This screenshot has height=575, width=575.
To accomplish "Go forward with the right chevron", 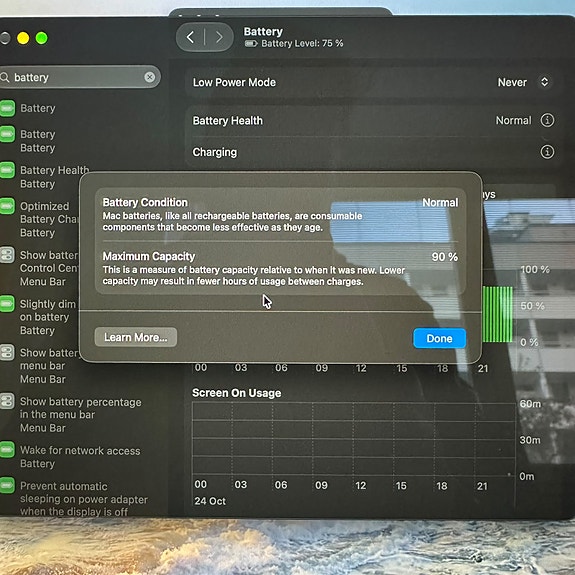I will (x=219, y=37).
